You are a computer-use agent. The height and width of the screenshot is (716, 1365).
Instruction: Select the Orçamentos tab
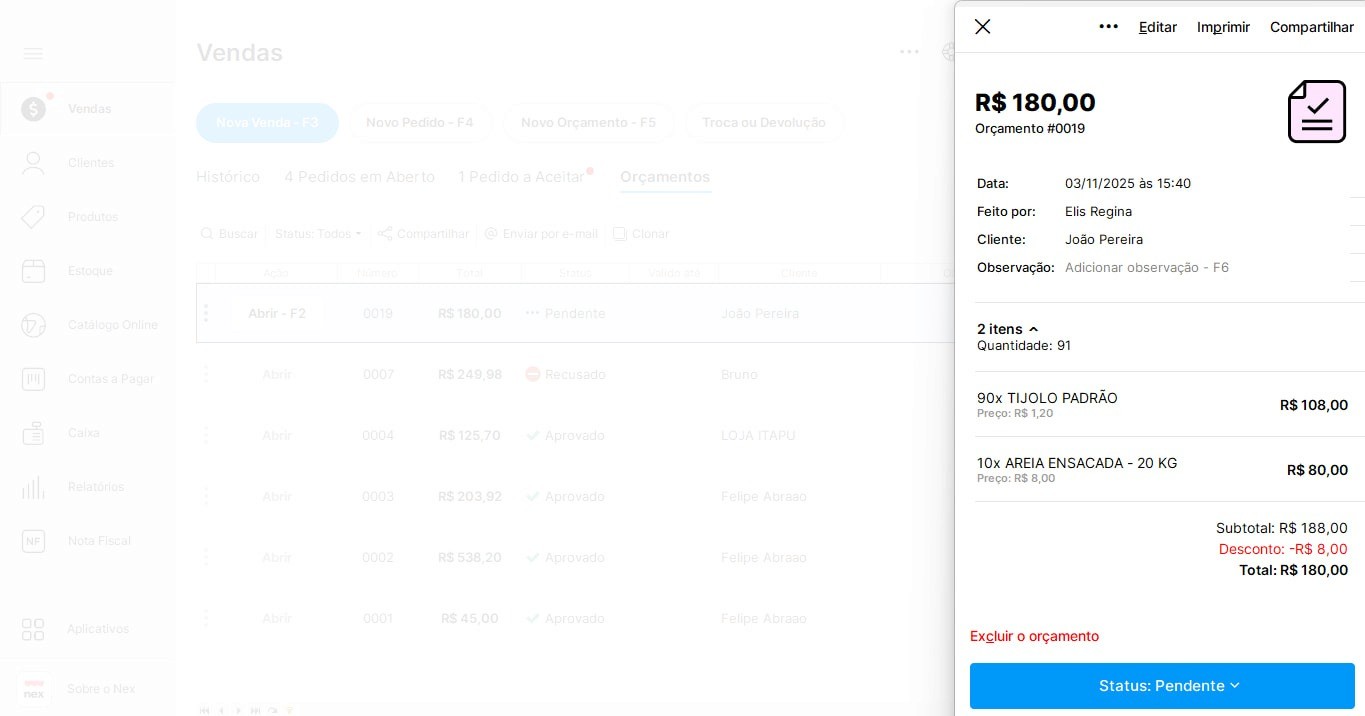(665, 177)
